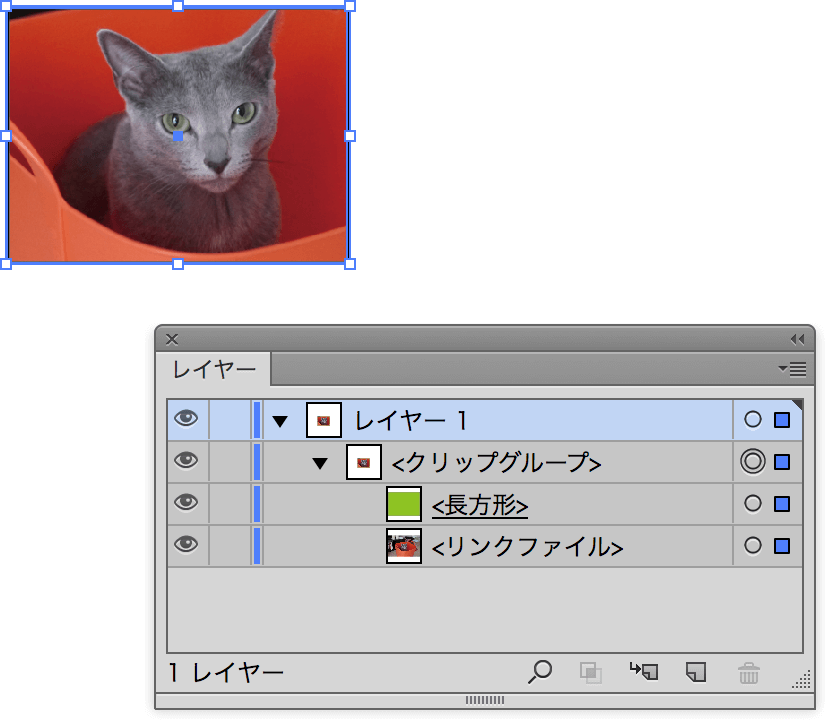Click selection indicator square of <リンクファイル>
The height and width of the screenshot is (720, 826).
(x=782, y=546)
